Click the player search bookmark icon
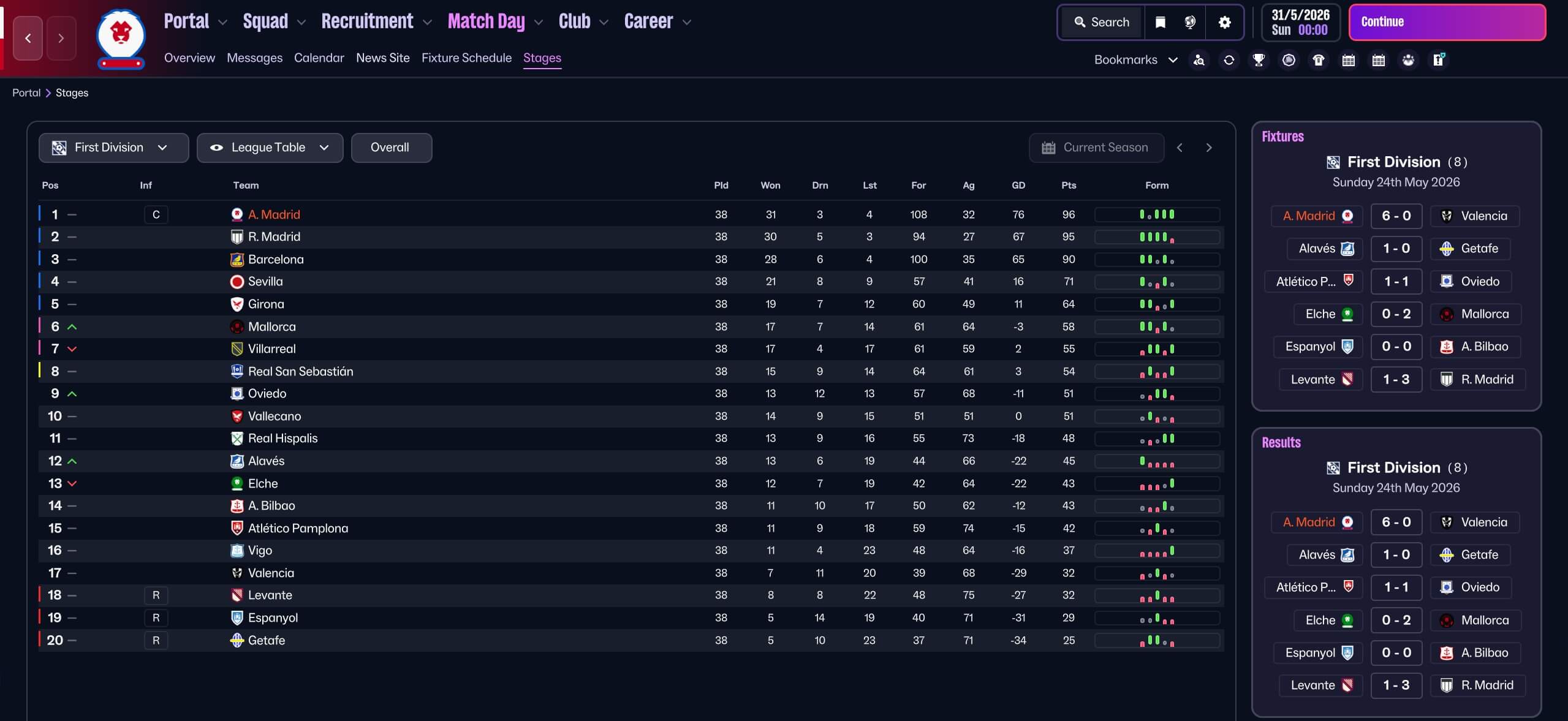This screenshot has width=1568, height=721. click(x=1199, y=60)
